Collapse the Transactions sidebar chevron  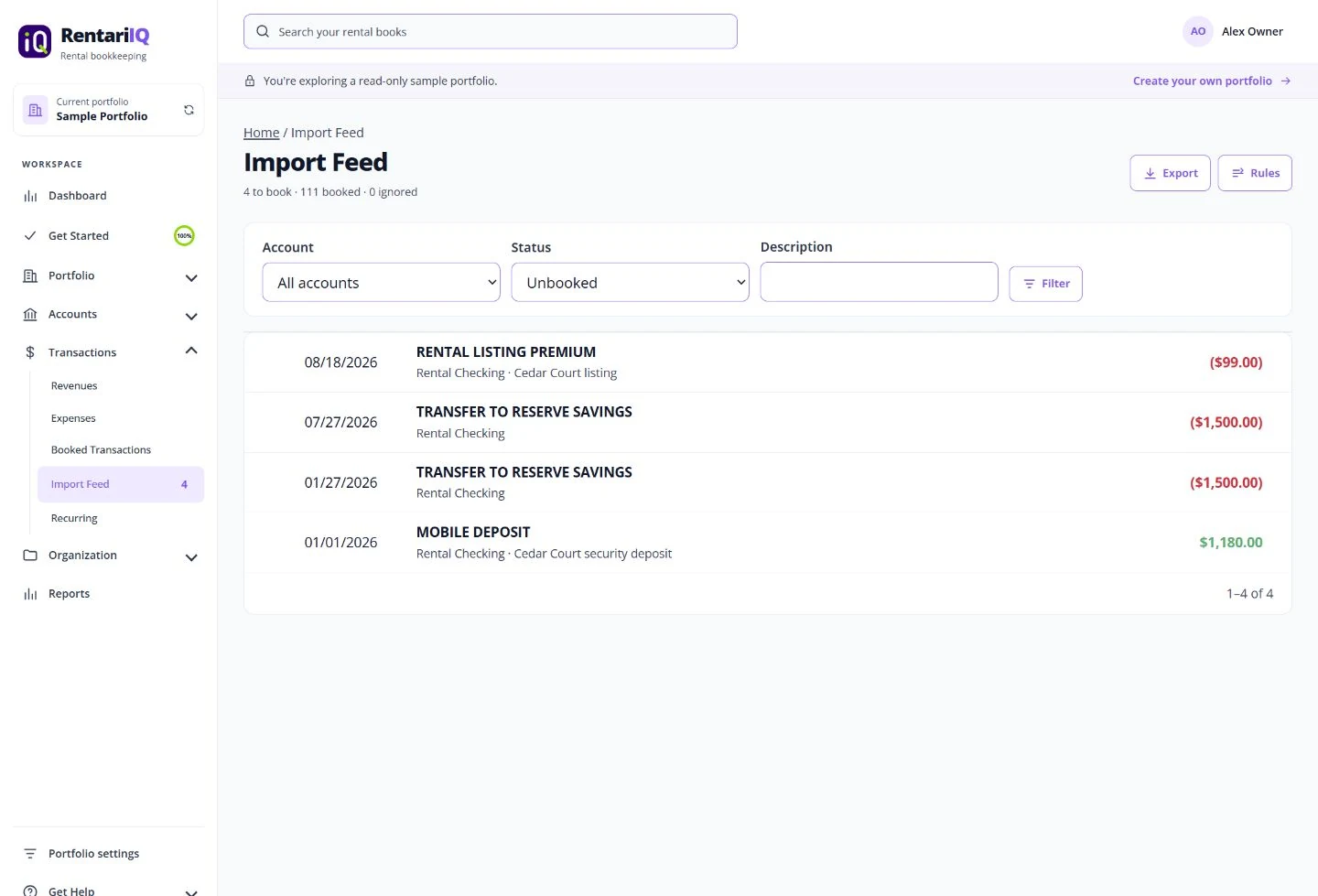pyautogui.click(x=191, y=351)
